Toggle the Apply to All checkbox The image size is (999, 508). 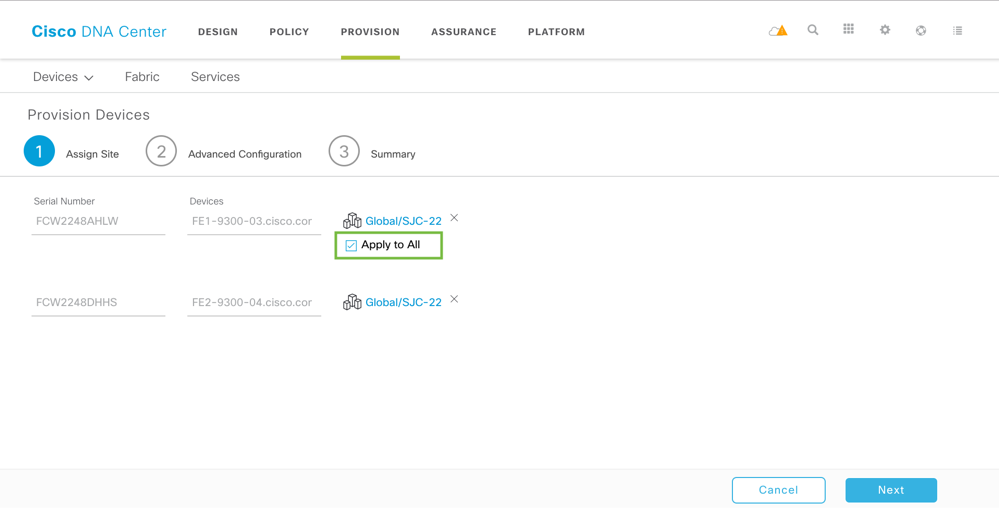351,245
